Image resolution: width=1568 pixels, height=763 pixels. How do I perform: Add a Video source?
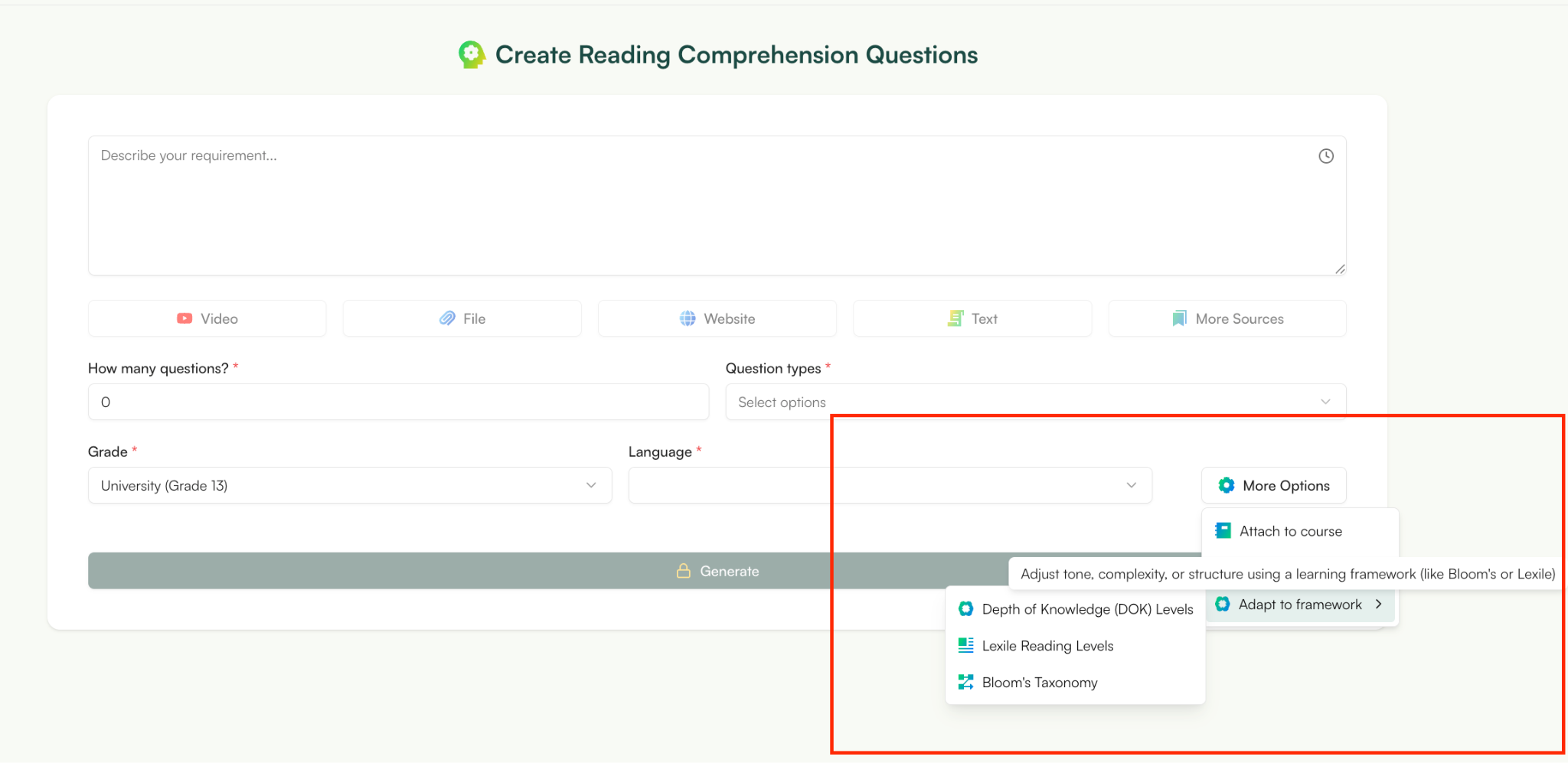(x=207, y=318)
